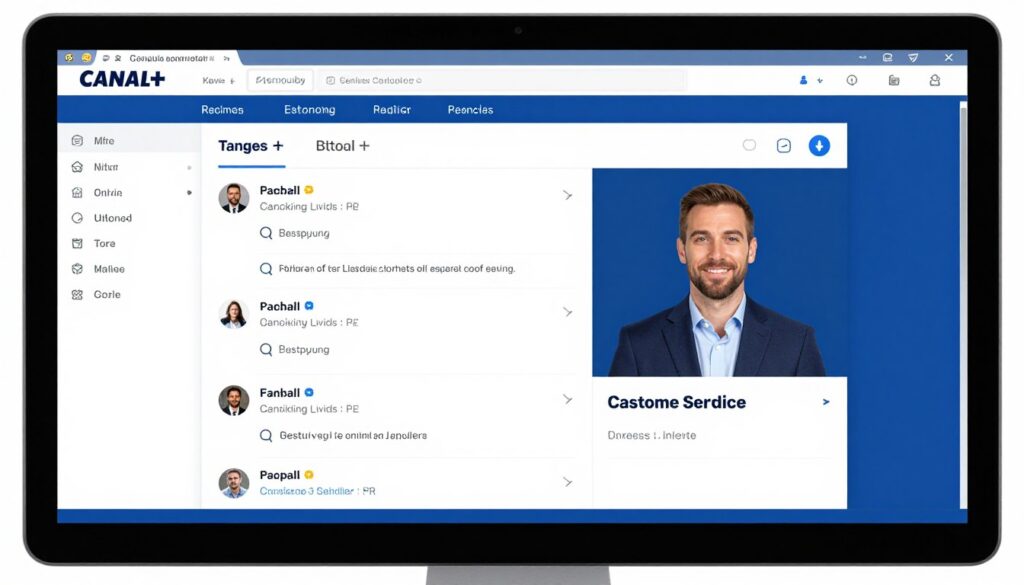Expand the Fanball row chevron

point(568,399)
